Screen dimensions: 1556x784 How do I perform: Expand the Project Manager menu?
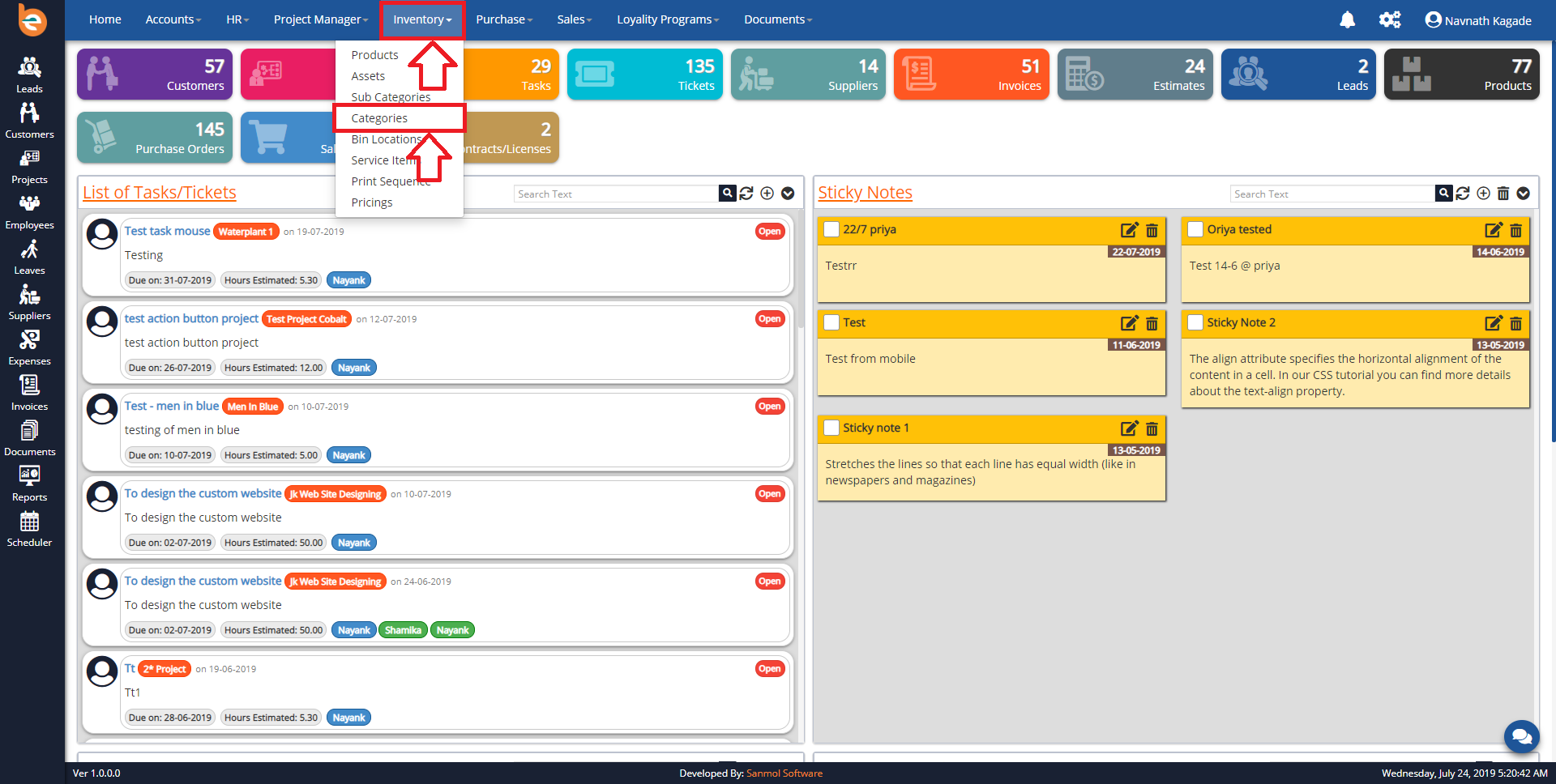(x=321, y=19)
